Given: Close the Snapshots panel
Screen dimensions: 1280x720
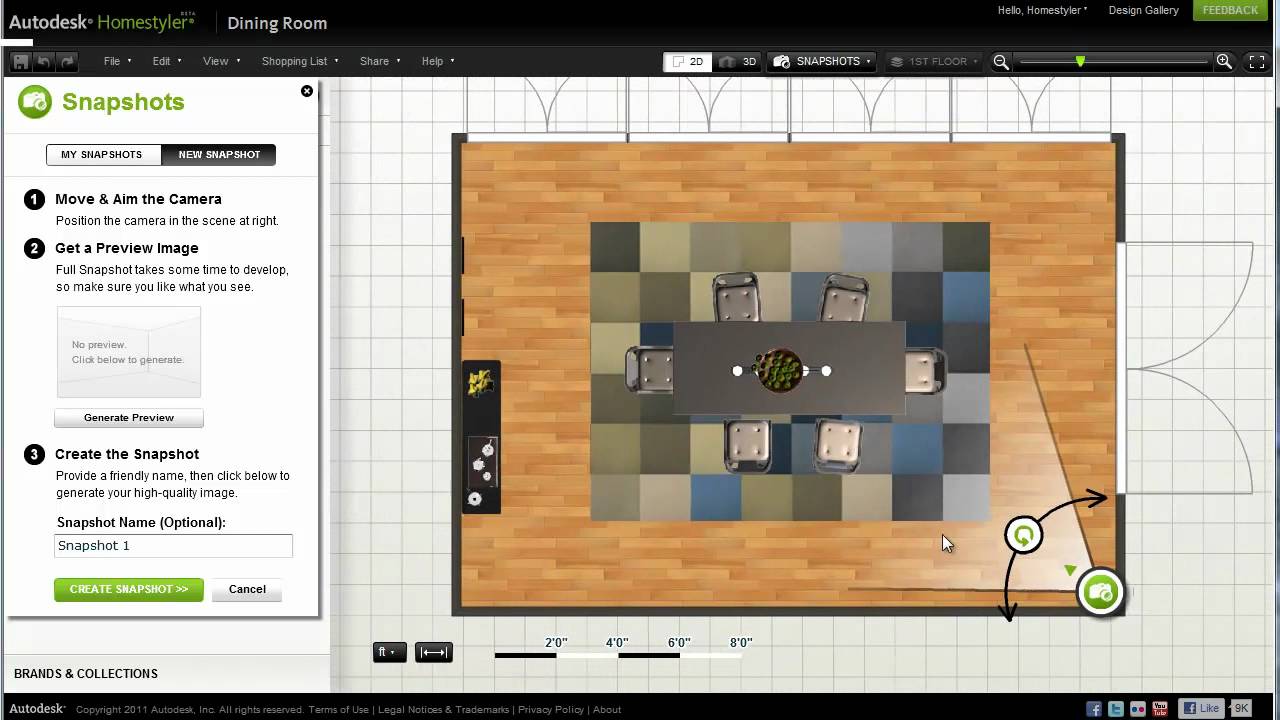Looking at the screenshot, I should coord(307,91).
